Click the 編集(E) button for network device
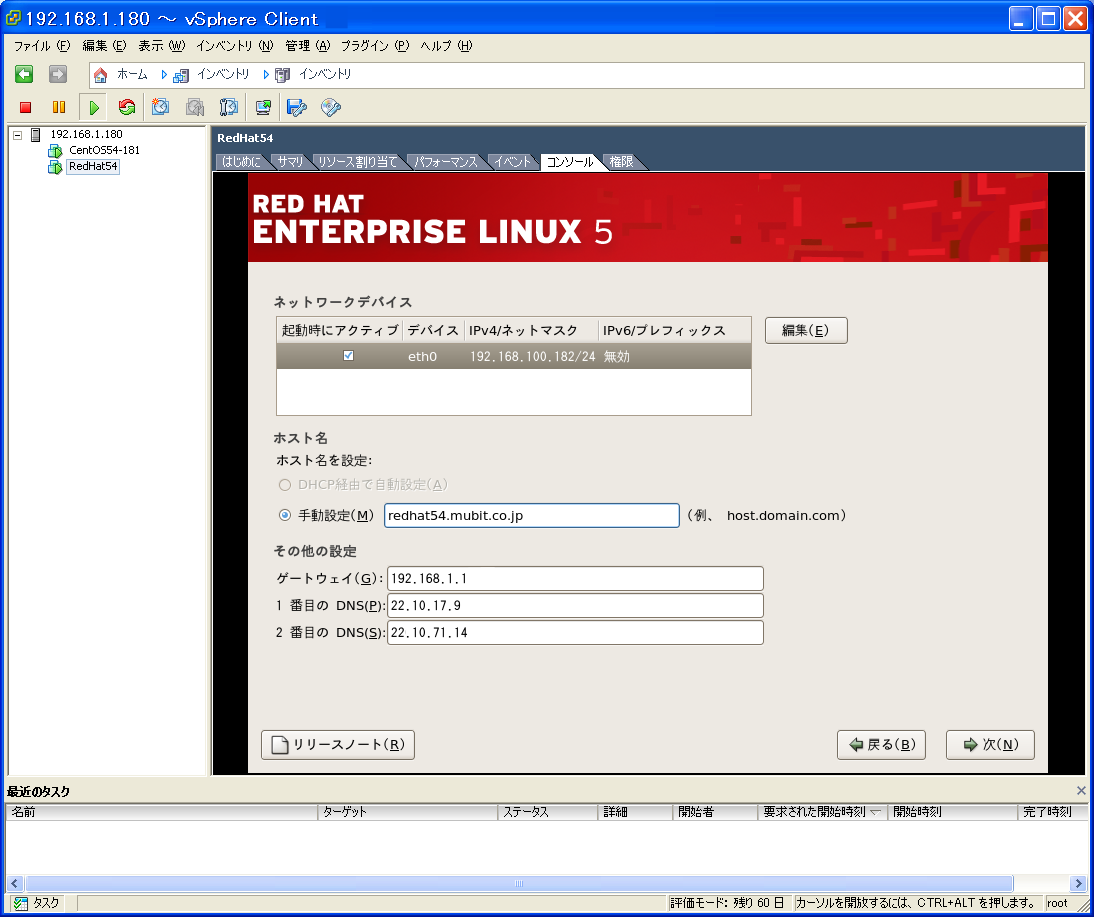Screen dimensions: 1094x917 click(x=806, y=331)
